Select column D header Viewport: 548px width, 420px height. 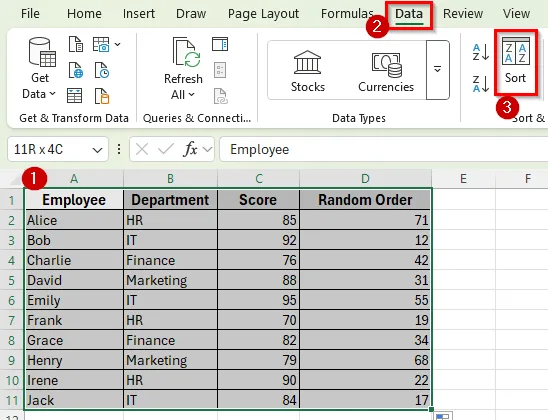tap(366, 179)
